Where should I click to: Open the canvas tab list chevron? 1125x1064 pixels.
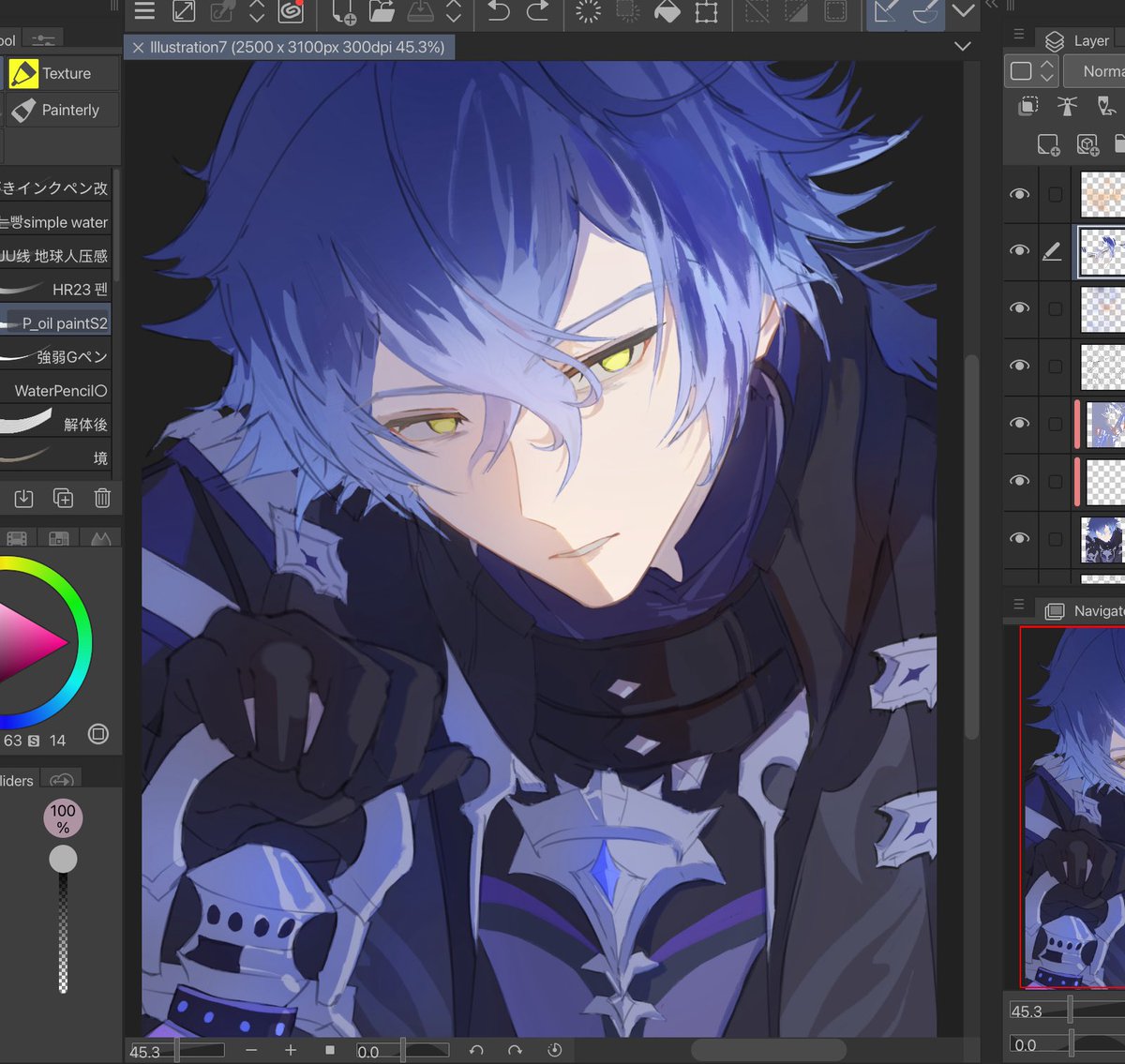coord(962,46)
